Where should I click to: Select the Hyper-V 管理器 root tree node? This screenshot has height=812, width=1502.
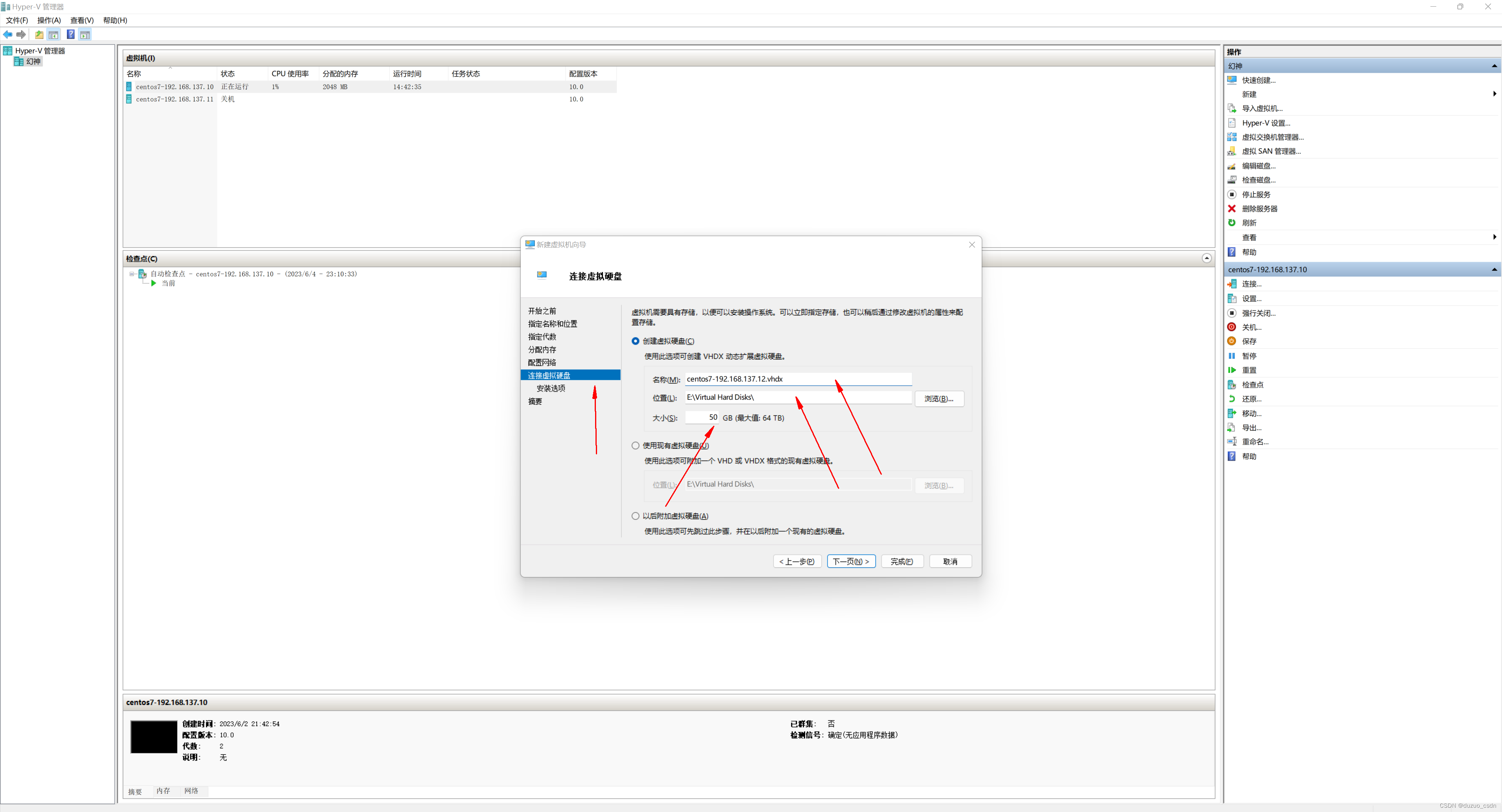click(34, 51)
